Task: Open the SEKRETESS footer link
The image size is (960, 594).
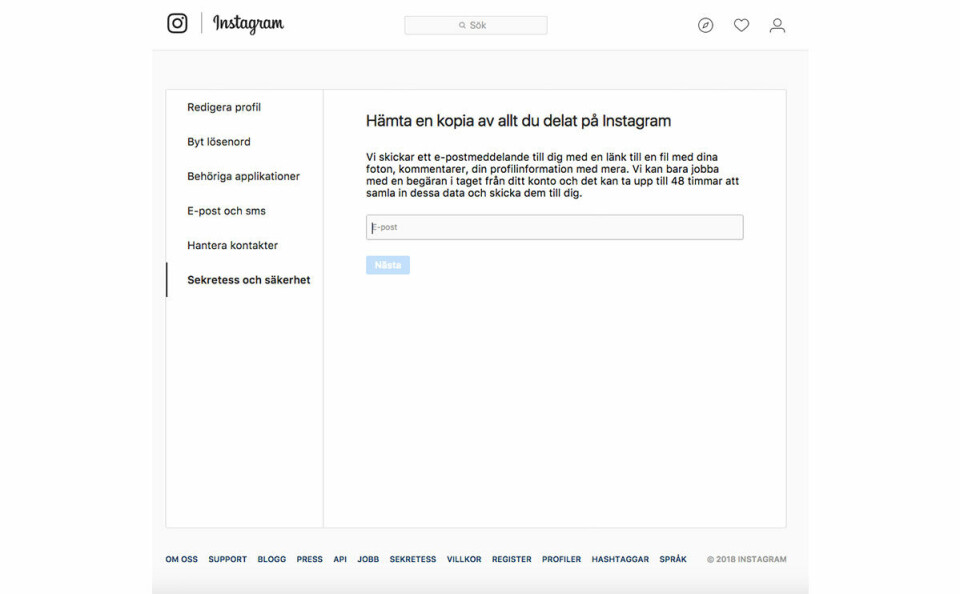Action: click(x=413, y=559)
